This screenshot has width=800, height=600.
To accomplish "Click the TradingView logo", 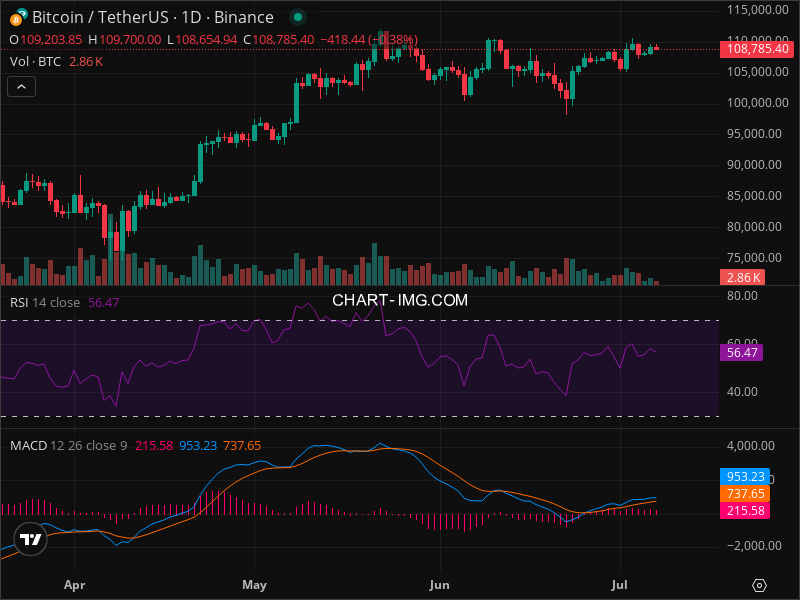I will point(31,539).
